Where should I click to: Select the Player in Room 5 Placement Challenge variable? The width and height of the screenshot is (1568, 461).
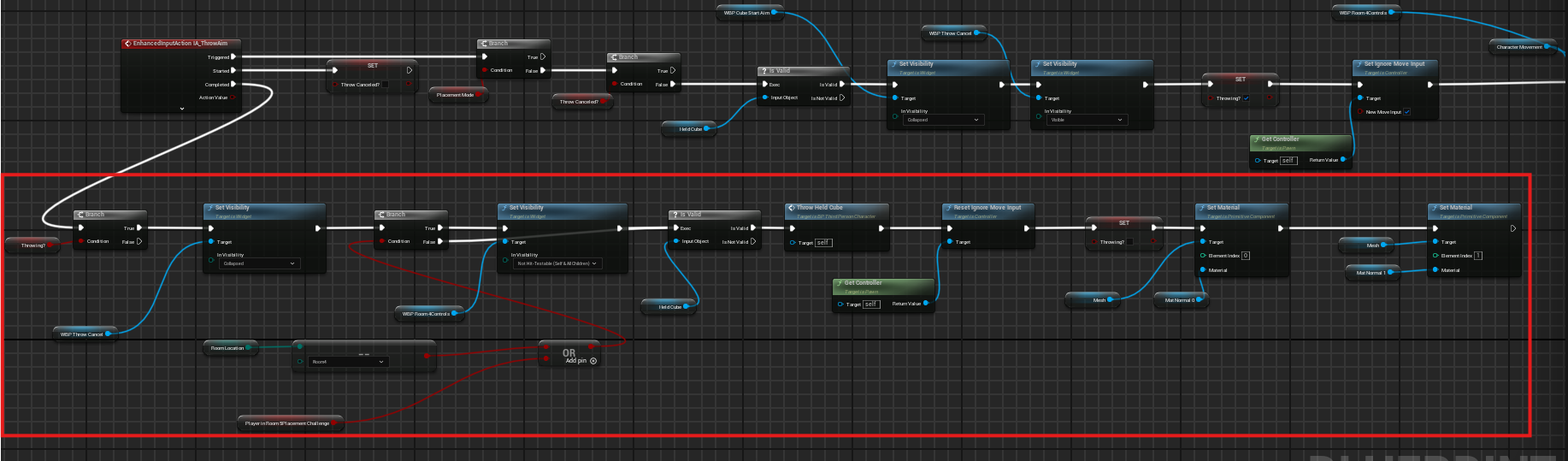pos(290,423)
